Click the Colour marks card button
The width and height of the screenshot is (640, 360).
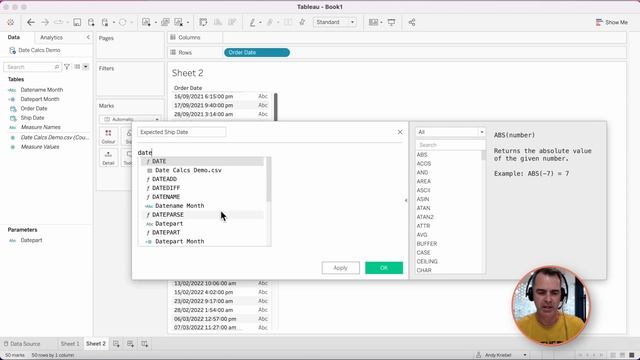click(108, 136)
